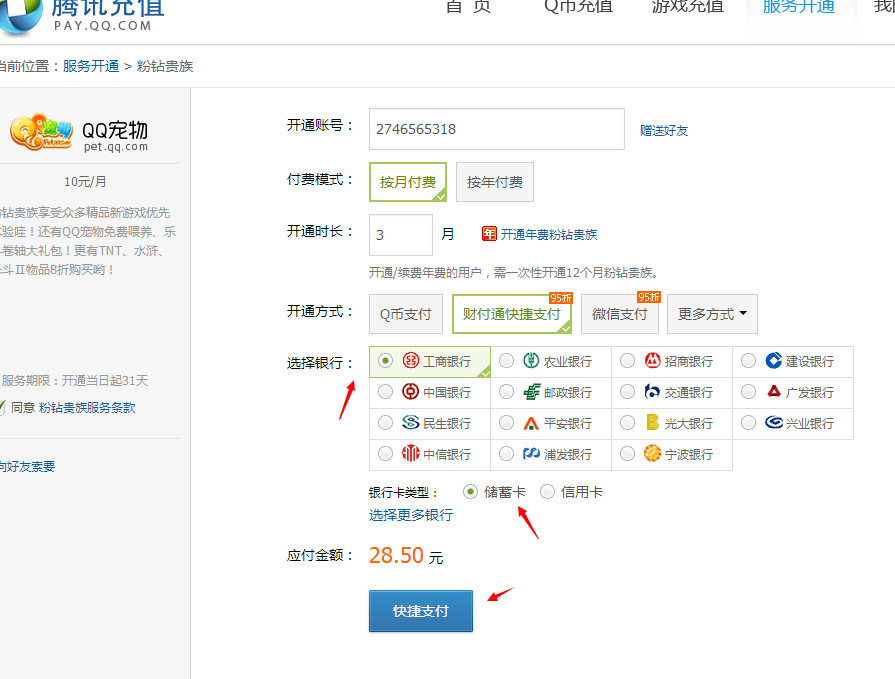Open the 开通年费粉钻贵族 link
This screenshot has height=679, width=895.
(549, 235)
